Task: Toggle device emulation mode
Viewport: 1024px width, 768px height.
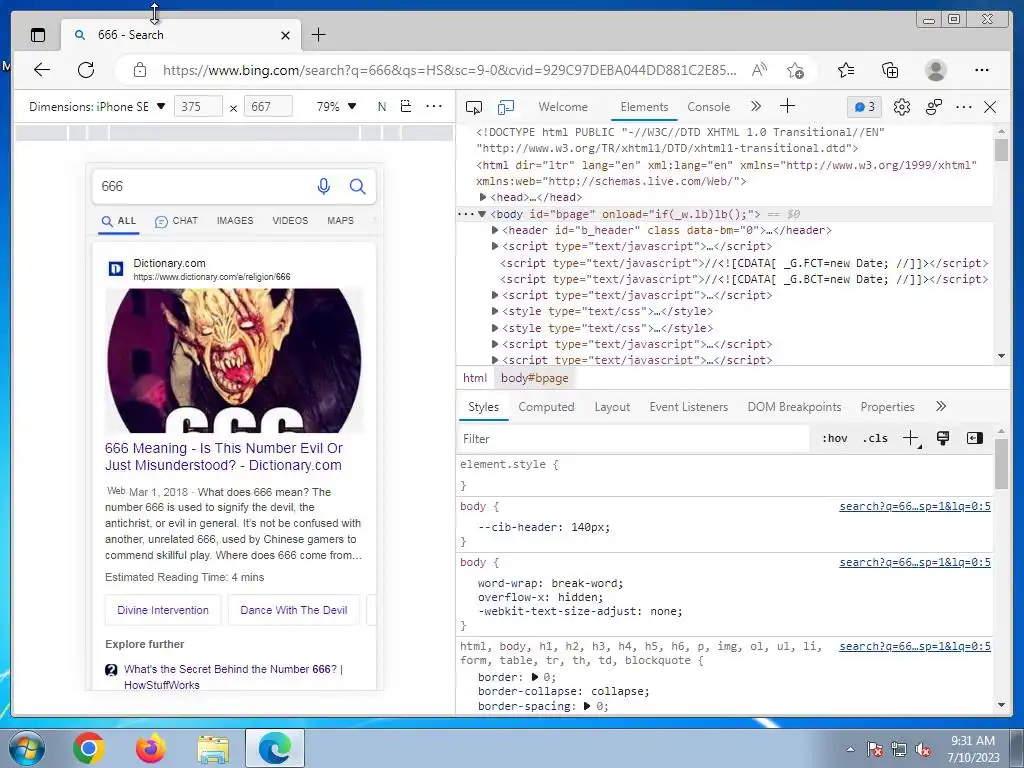Action: point(505,107)
